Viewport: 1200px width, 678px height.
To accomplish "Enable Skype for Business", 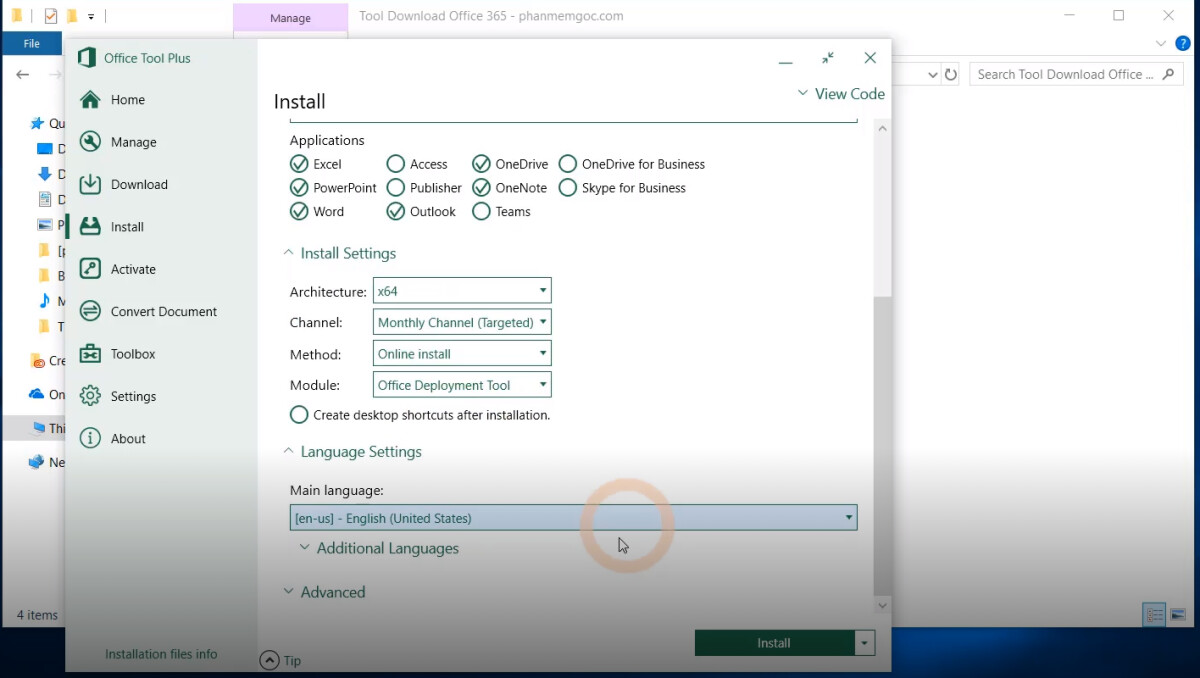I will [568, 188].
